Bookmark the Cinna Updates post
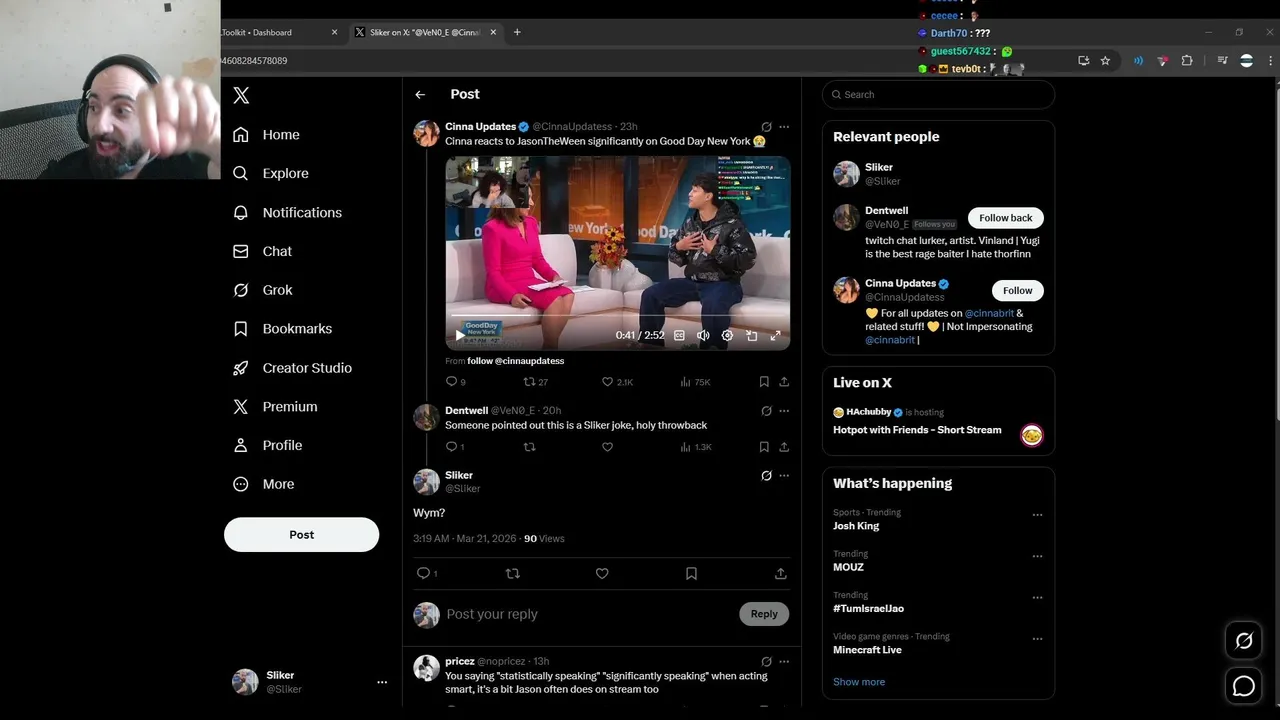 764,382
